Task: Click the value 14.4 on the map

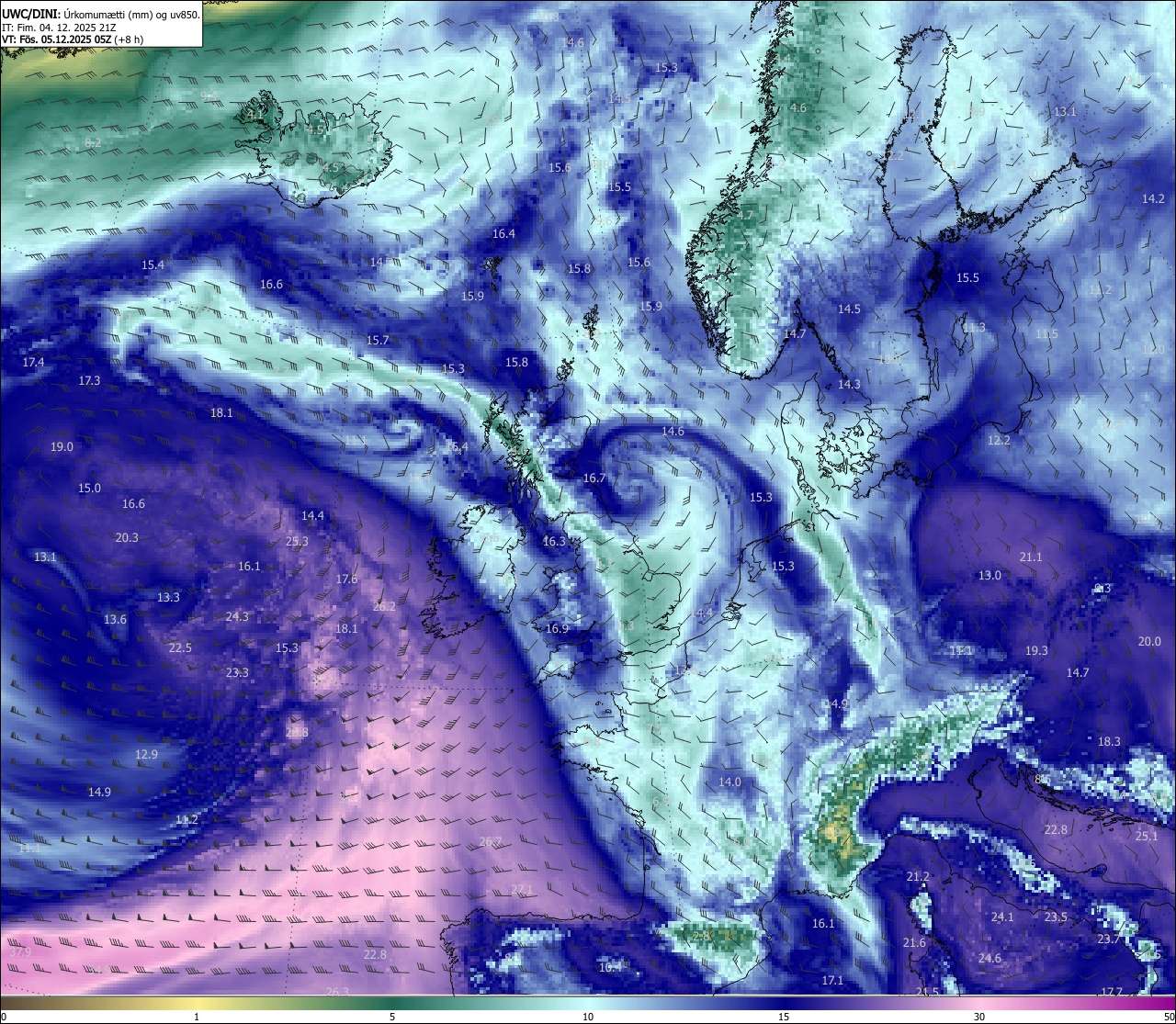Action: [312, 515]
